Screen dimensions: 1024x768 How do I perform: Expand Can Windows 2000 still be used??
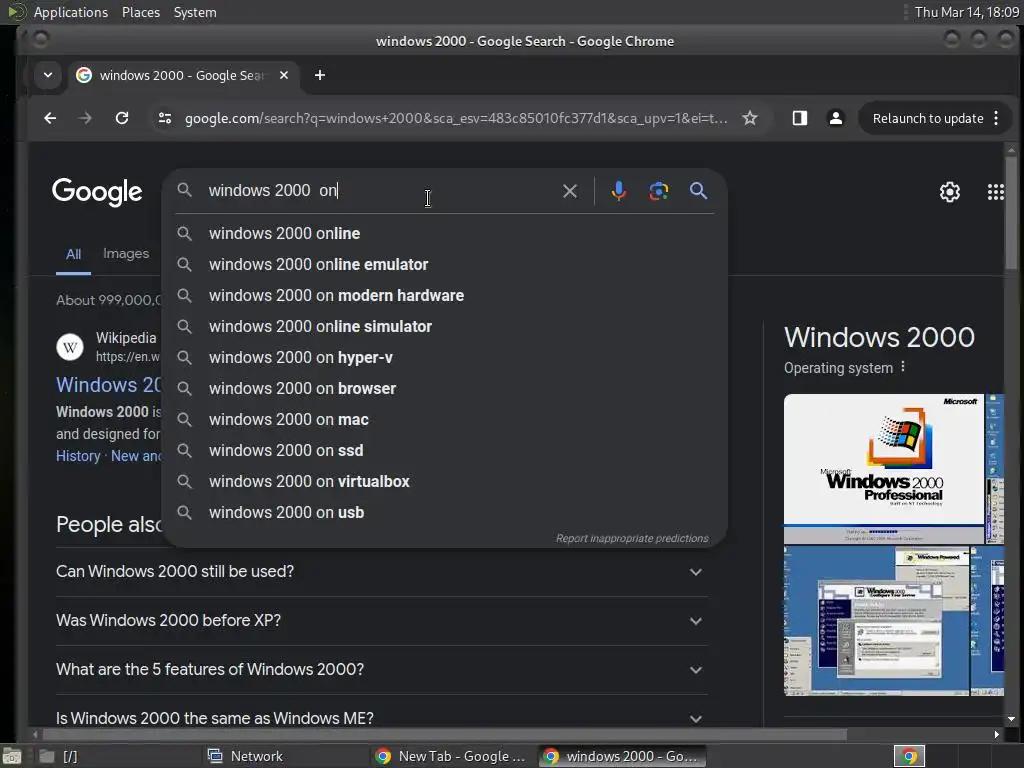point(381,571)
